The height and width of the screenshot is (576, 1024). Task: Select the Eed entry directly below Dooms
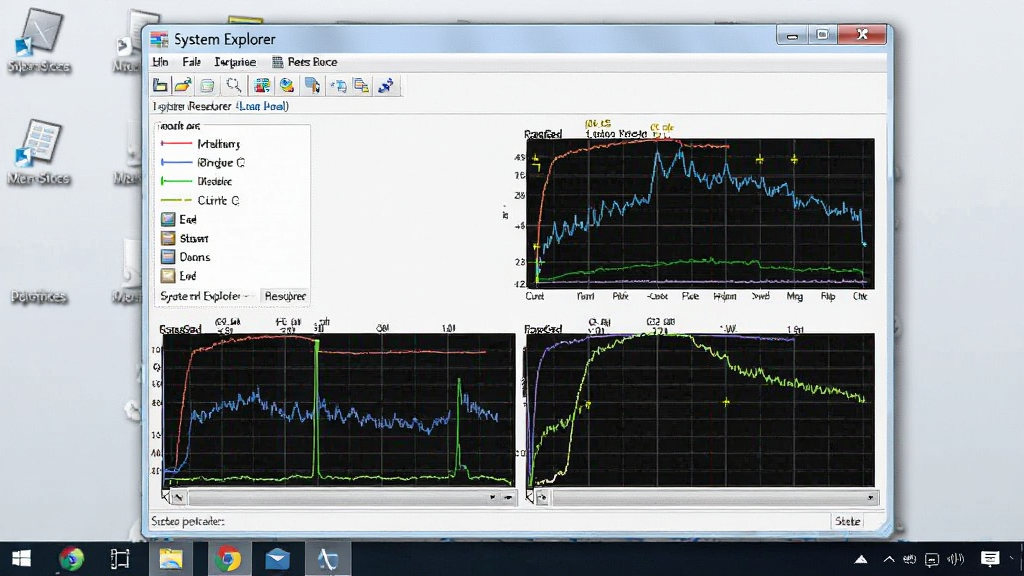(178, 276)
